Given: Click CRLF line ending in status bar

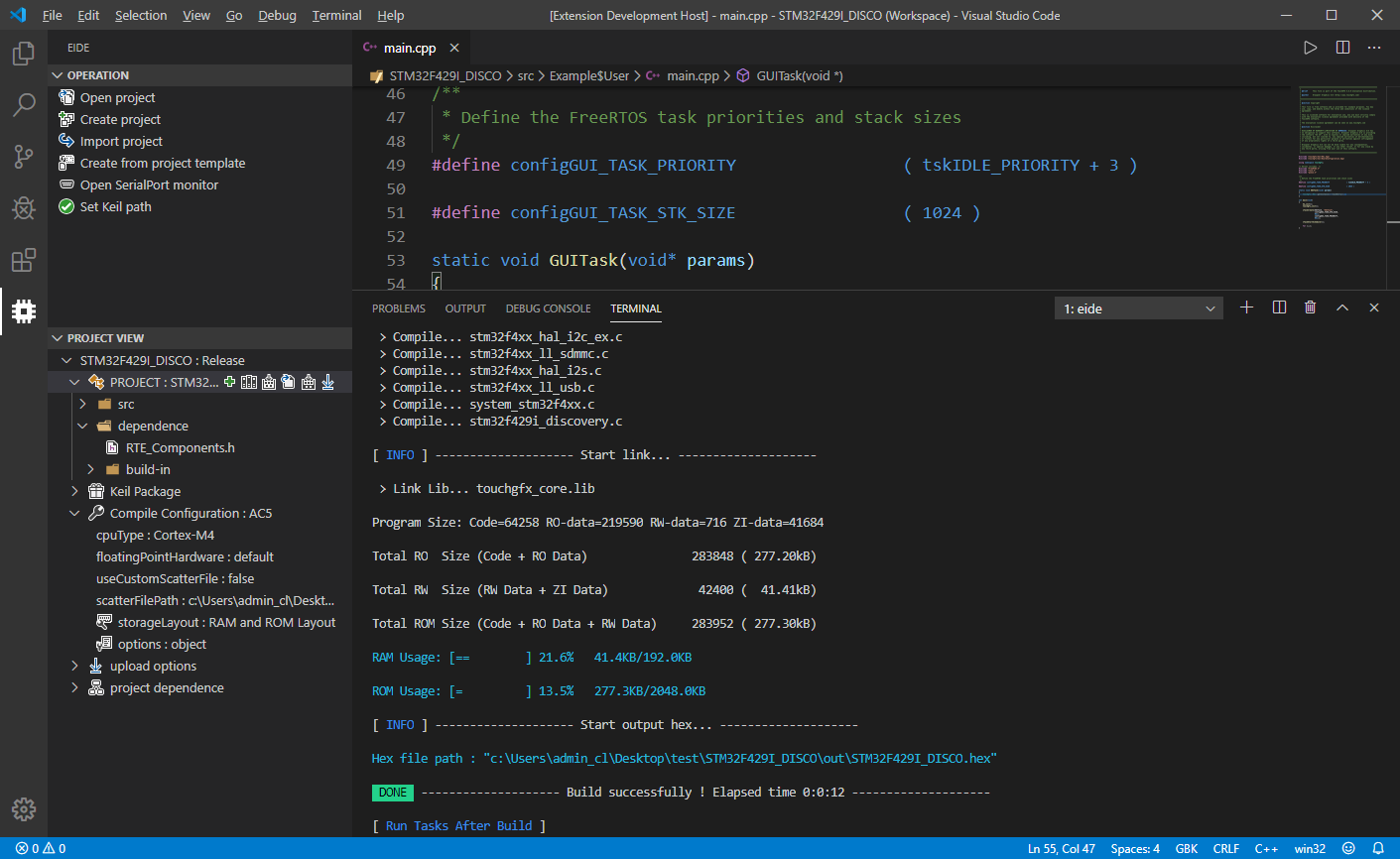Looking at the screenshot, I should click(1226, 848).
